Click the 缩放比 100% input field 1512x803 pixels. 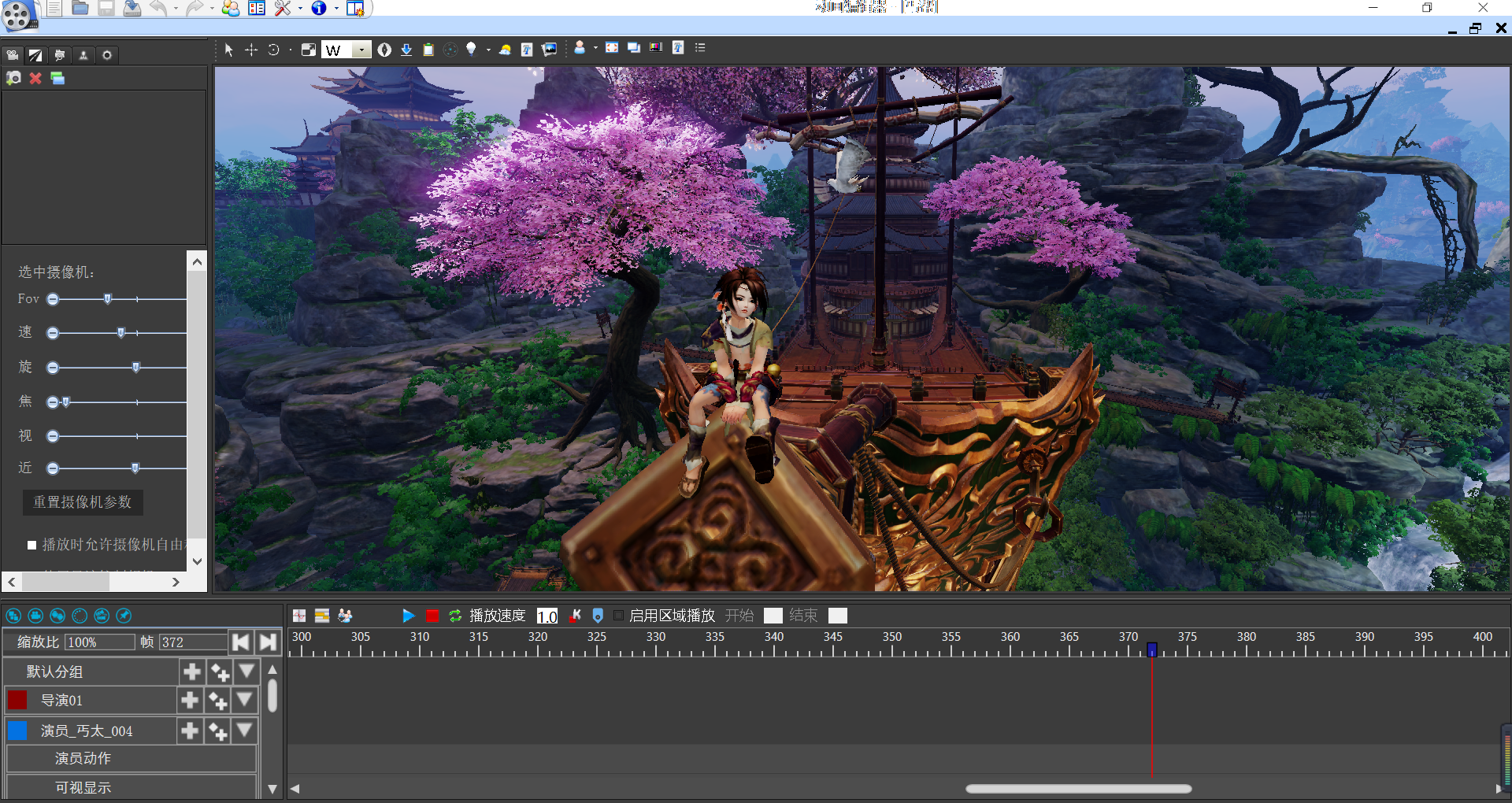click(99, 642)
